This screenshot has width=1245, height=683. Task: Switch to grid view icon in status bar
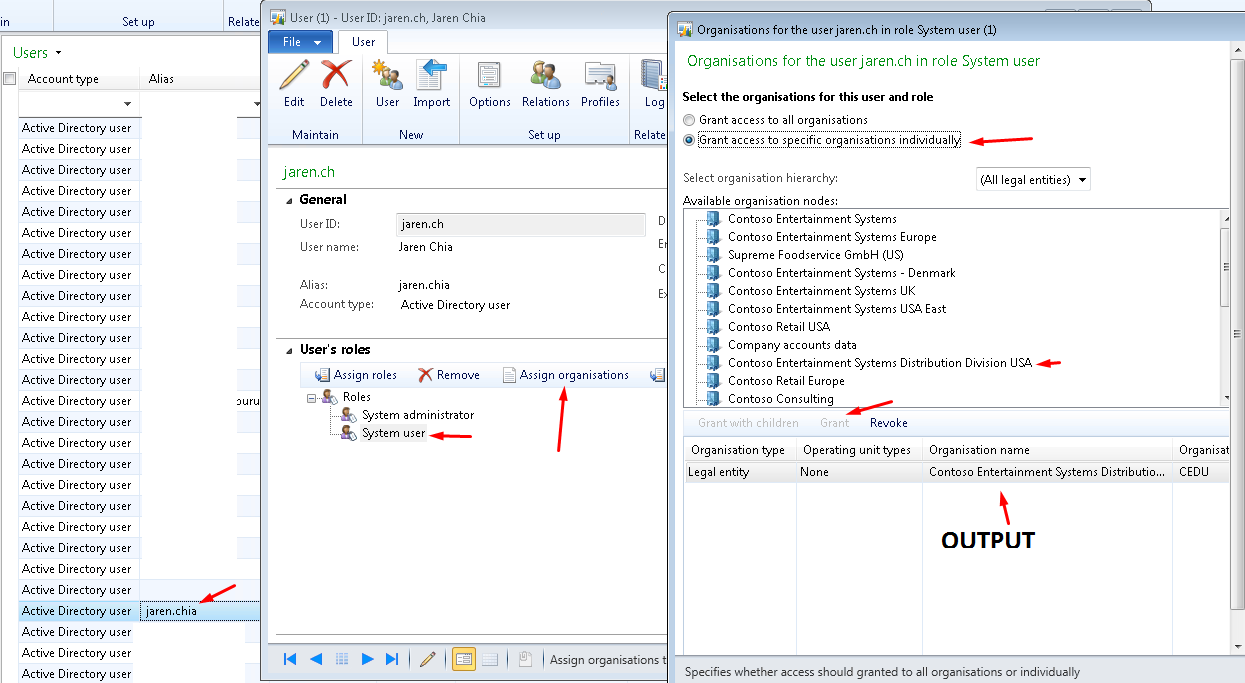490,659
